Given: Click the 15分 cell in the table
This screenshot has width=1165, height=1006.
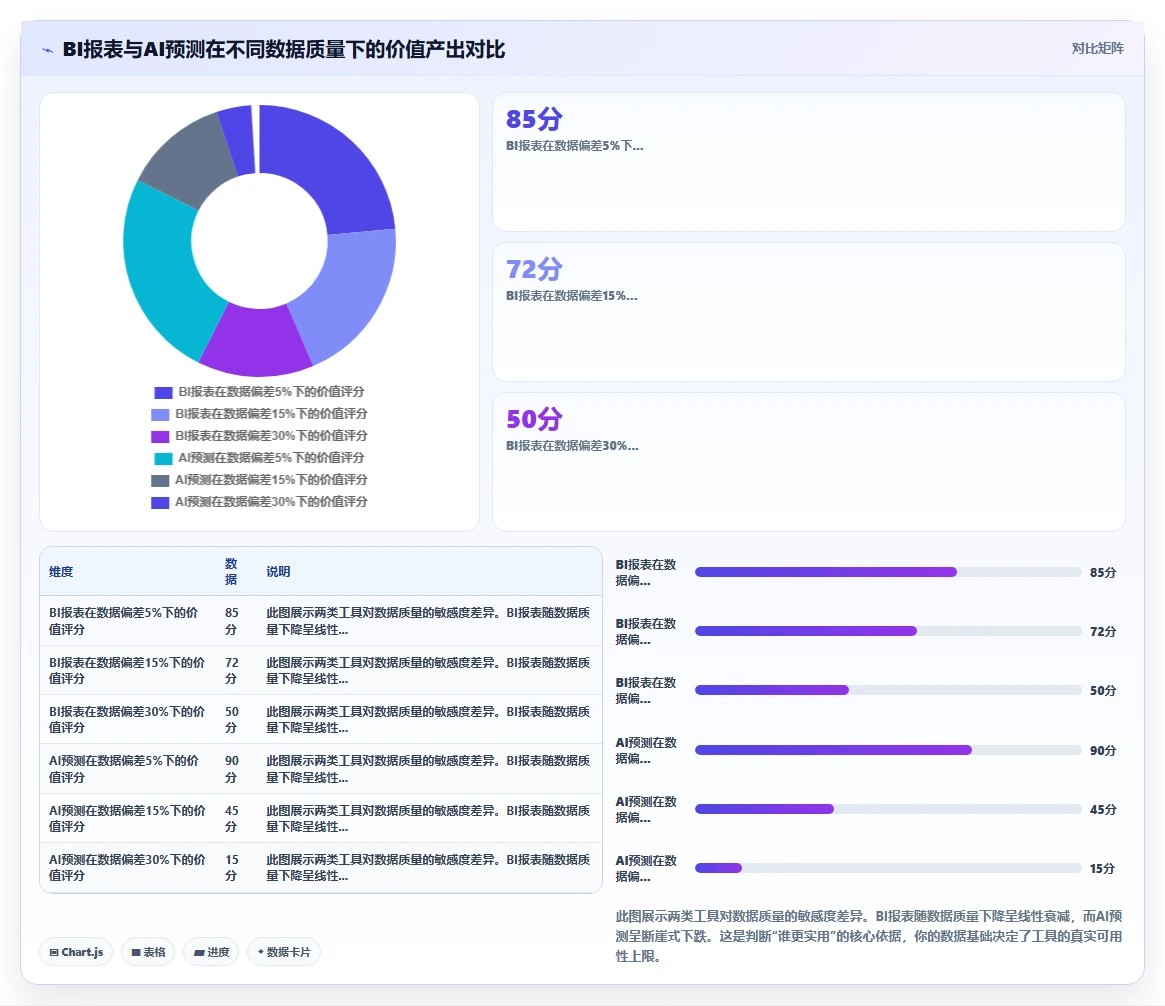Looking at the screenshot, I should coord(232,867).
